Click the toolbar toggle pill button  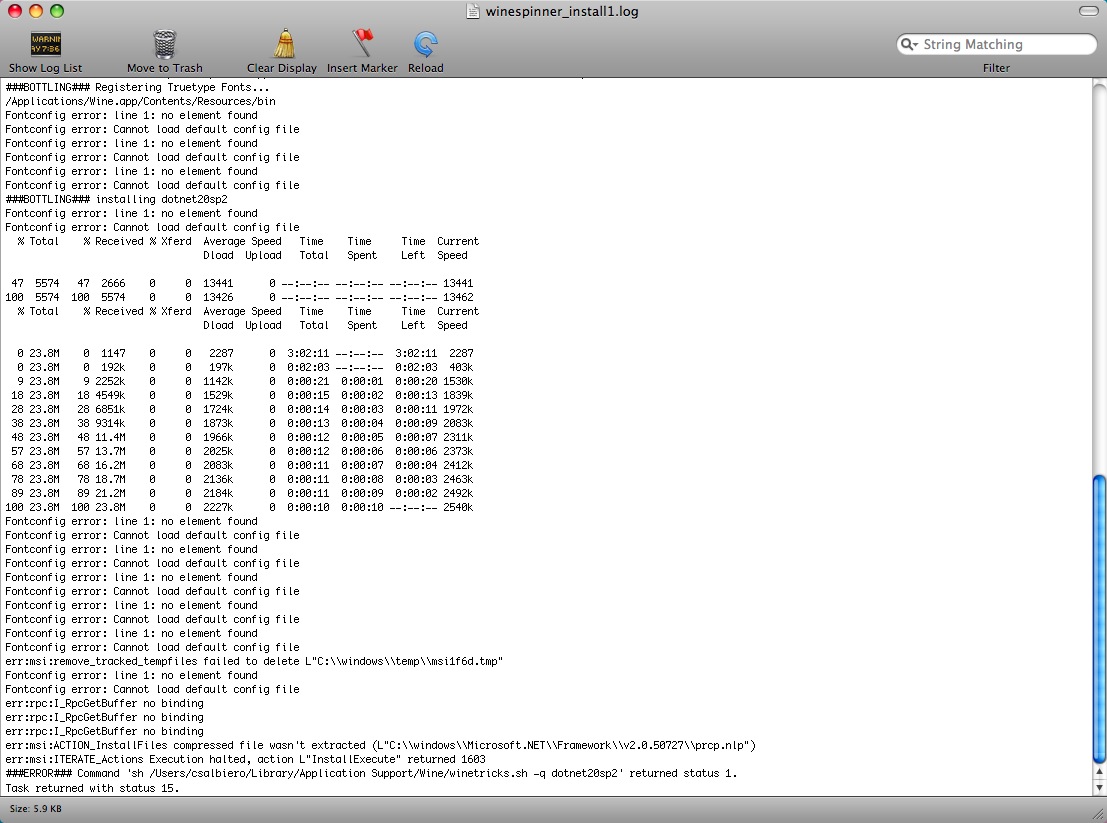pos(1089,11)
